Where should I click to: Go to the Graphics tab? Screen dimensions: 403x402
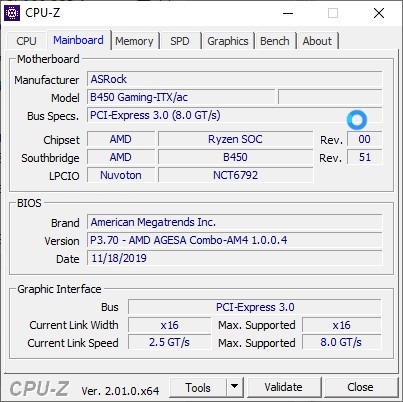(x=228, y=41)
